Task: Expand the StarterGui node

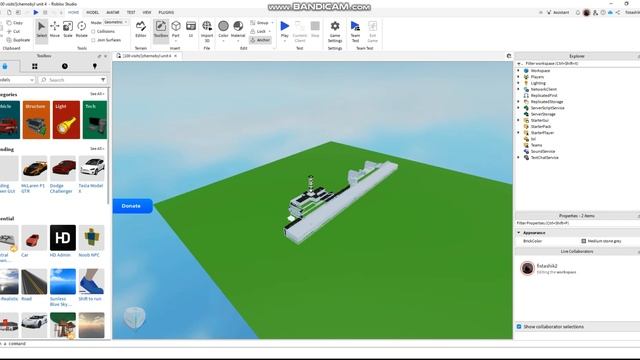Action: pos(518,120)
